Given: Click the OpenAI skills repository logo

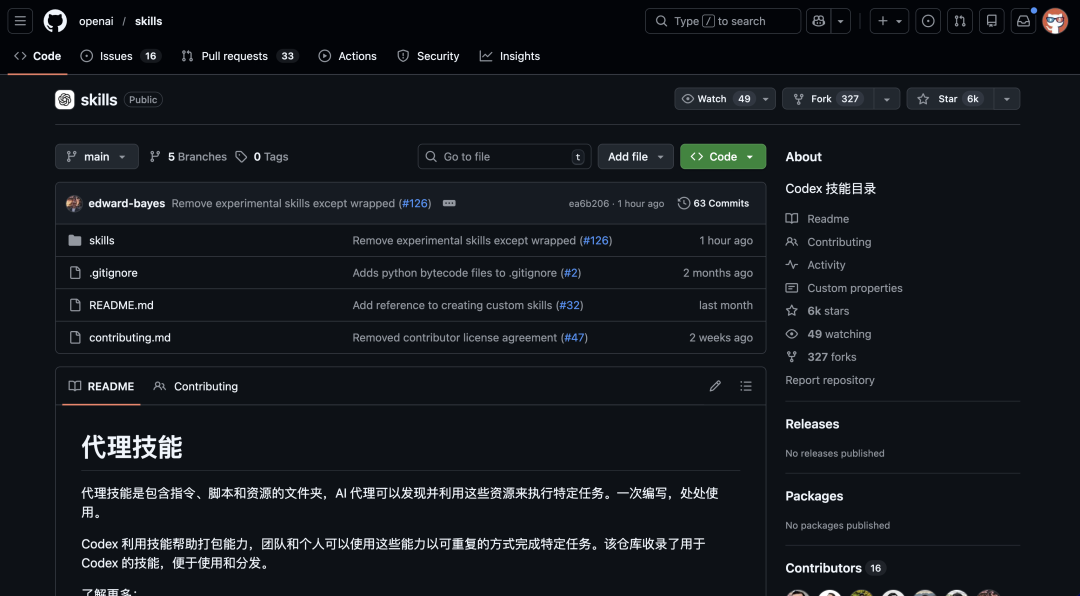Looking at the screenshot, I should click(x=65, y=99).
